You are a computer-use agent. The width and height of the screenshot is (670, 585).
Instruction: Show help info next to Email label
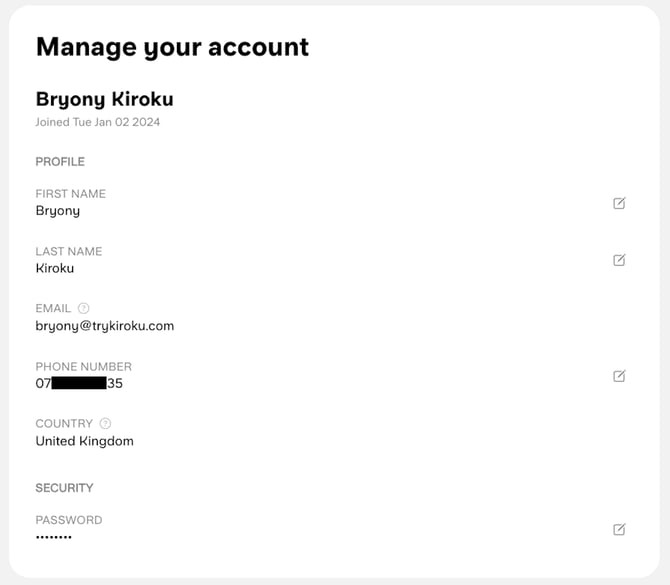coord(84,308)
